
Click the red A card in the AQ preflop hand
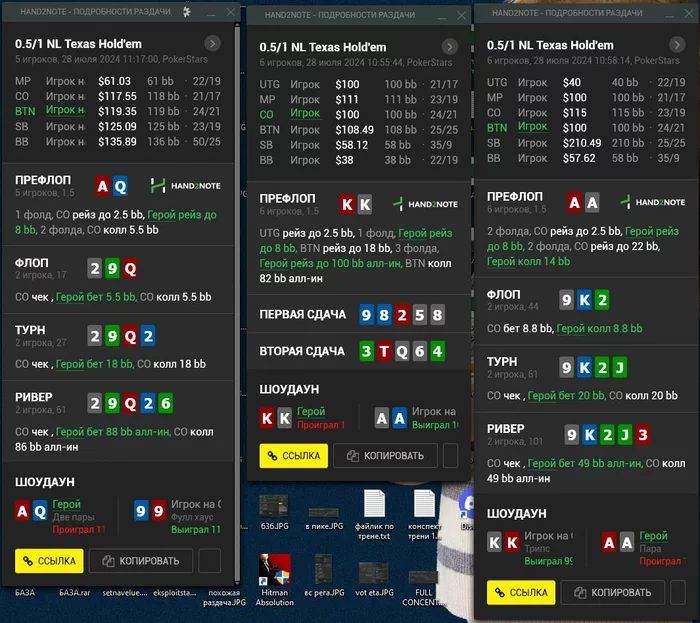coord(102,186)
